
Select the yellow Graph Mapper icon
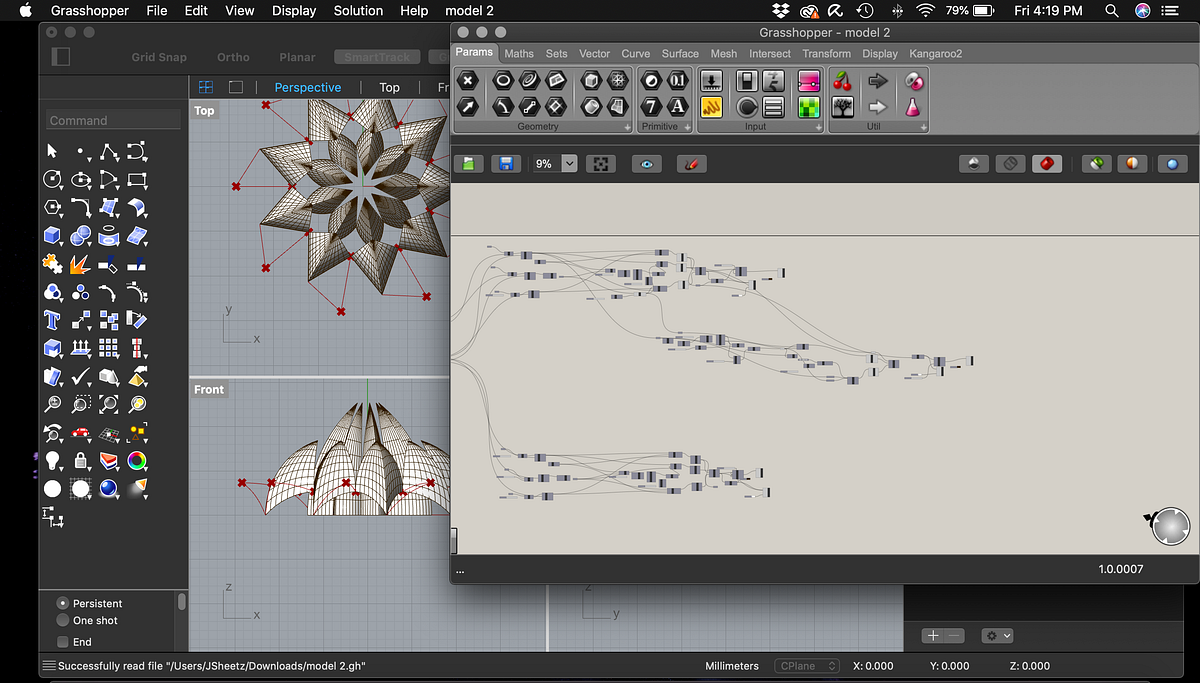click(711, 107)
